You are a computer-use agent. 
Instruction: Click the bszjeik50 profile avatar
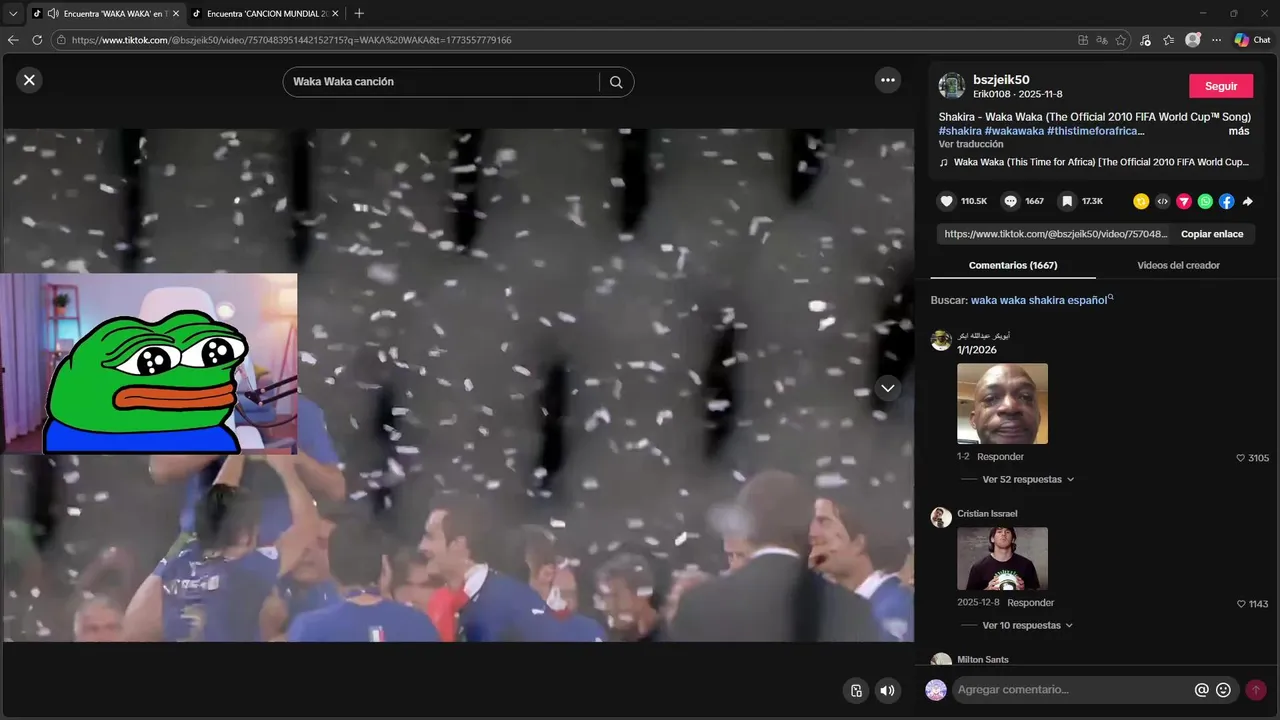pos(952,86)
